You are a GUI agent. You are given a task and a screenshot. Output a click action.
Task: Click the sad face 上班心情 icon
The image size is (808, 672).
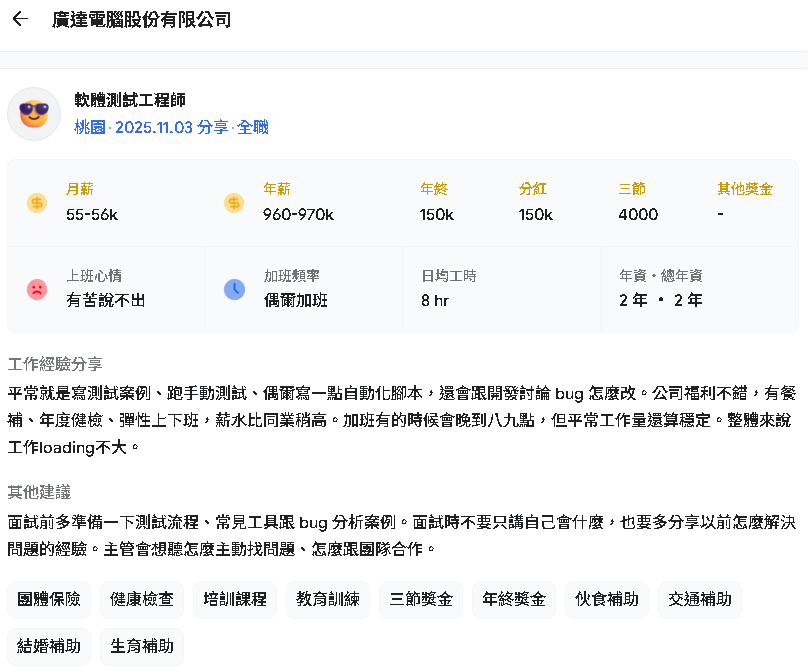[37, 290]
